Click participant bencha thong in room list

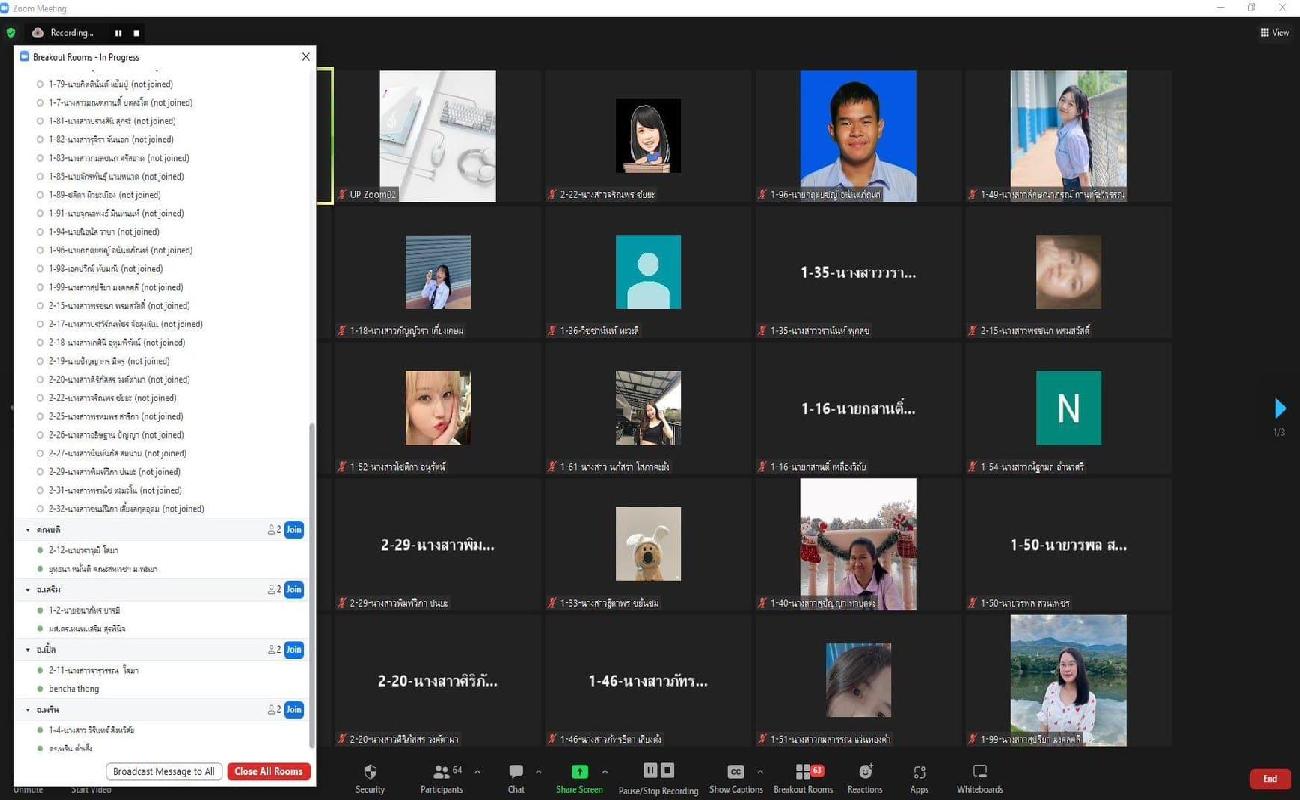coord(74,689)
